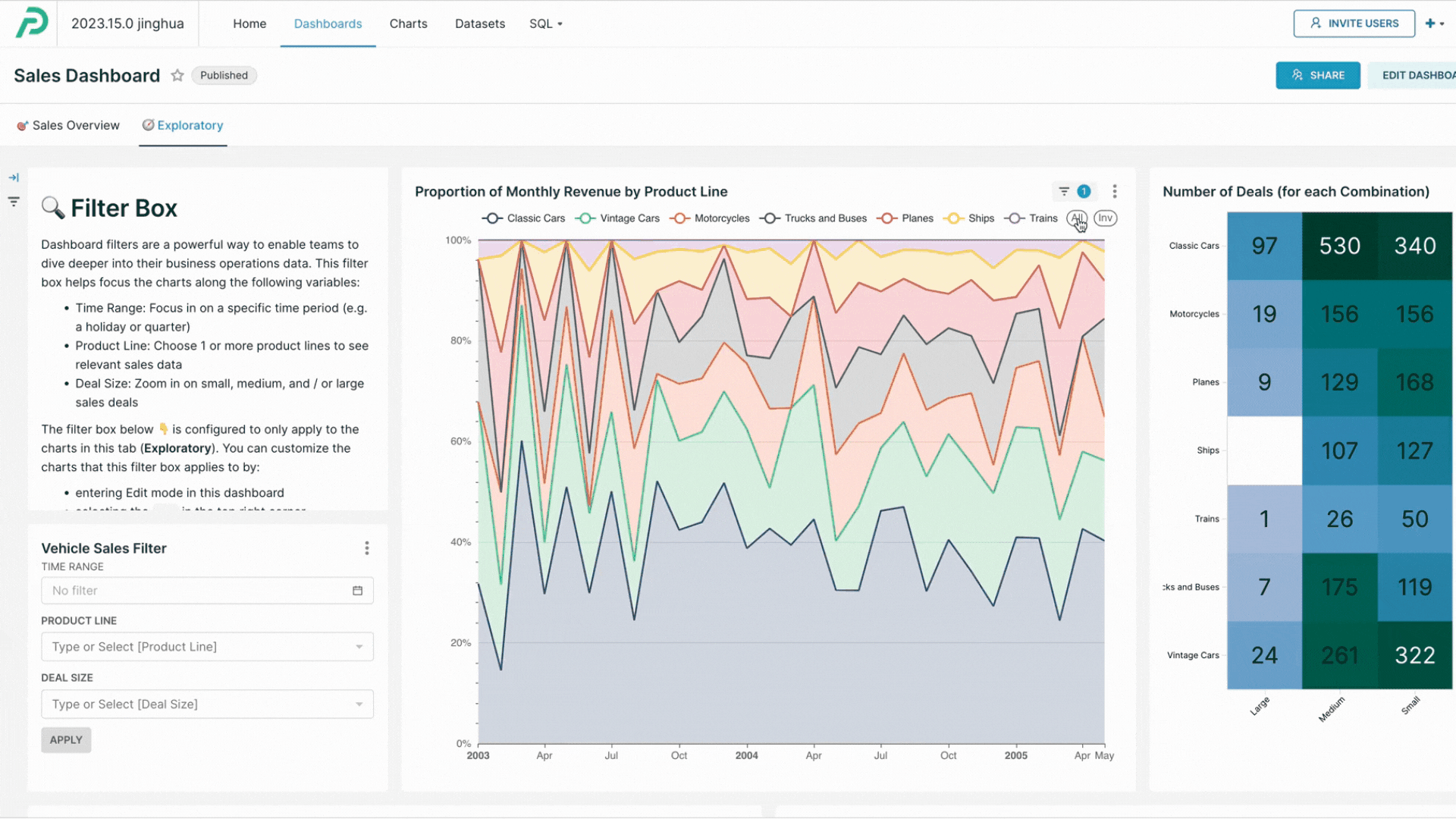Open the Product Line selection dropdown

click(x=207, y=646)
